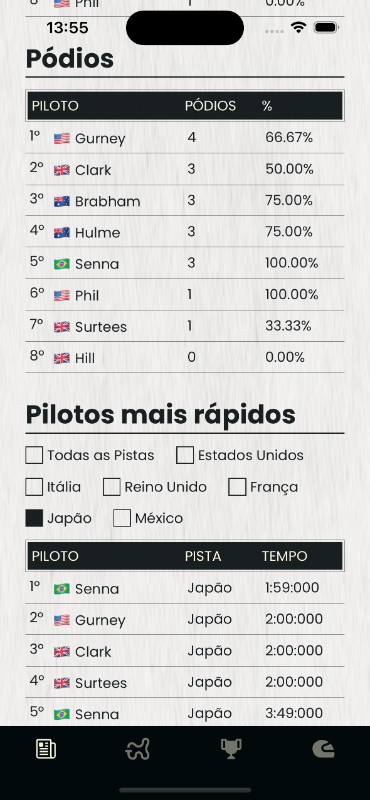Viewport: 370px width, 800px height.
Task: Select the Itália track checkbox
Action: (x=34, y=487)
